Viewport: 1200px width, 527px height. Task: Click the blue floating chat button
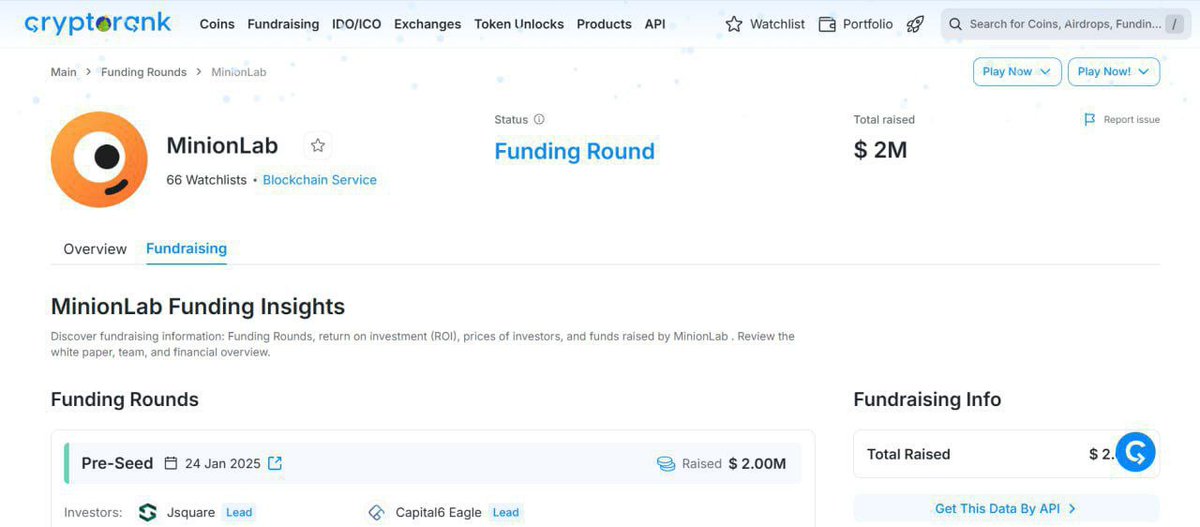1135,452
